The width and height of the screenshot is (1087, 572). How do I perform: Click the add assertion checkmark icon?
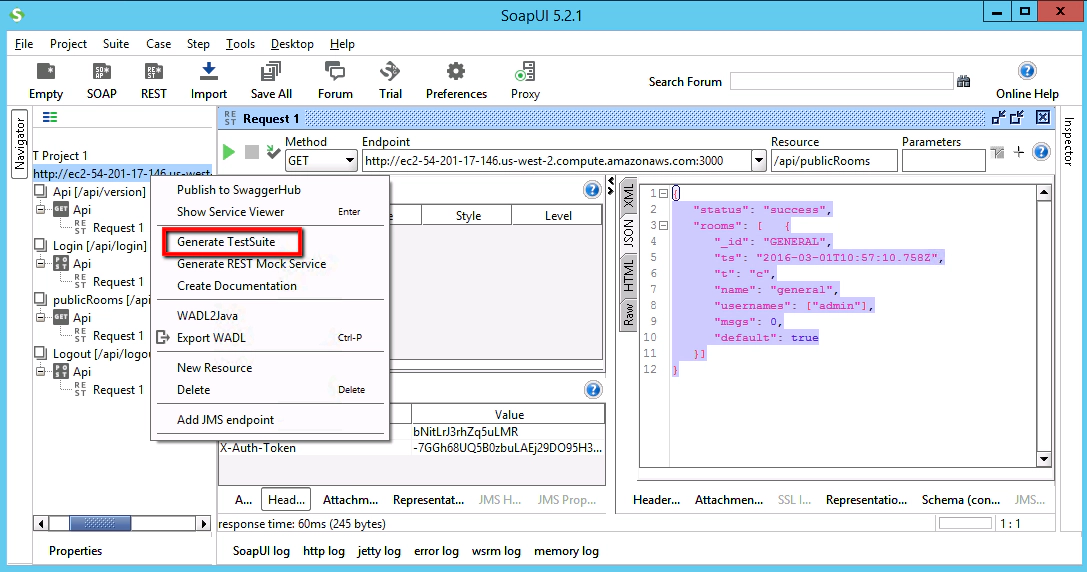coord(273,152)
